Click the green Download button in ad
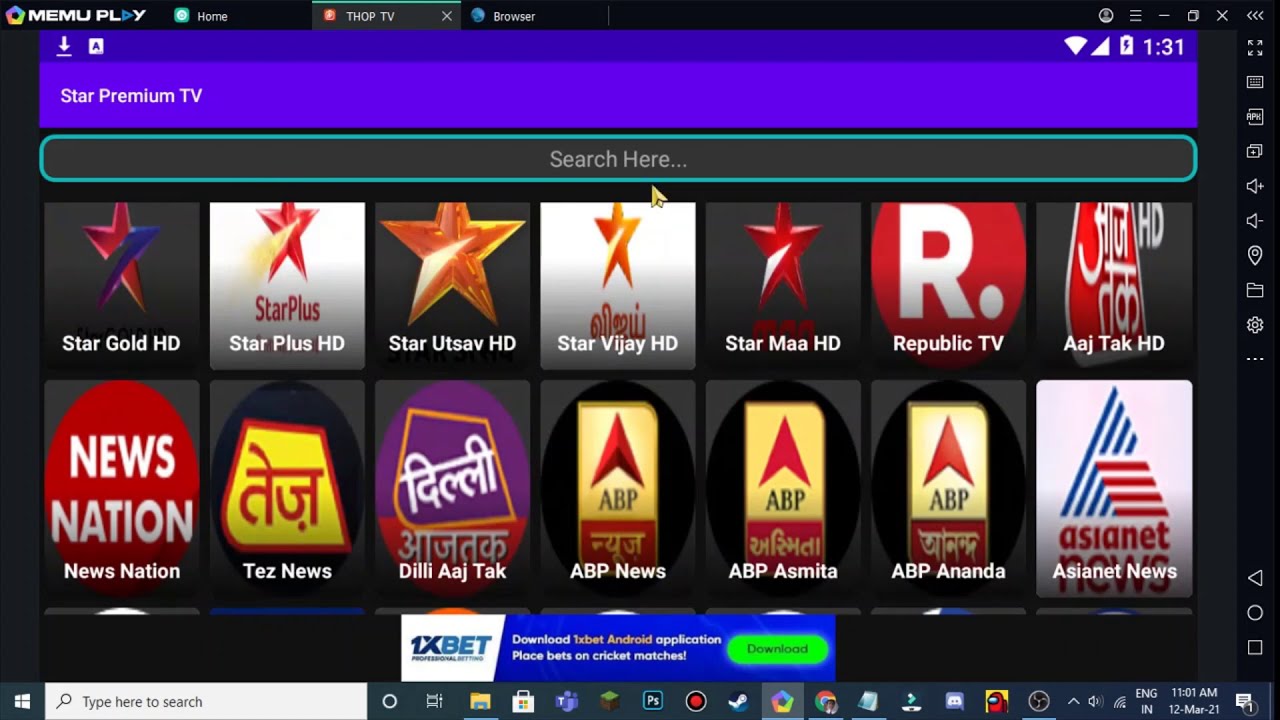Viewport: 1280px width, 720px height. [x=777, y=649]
